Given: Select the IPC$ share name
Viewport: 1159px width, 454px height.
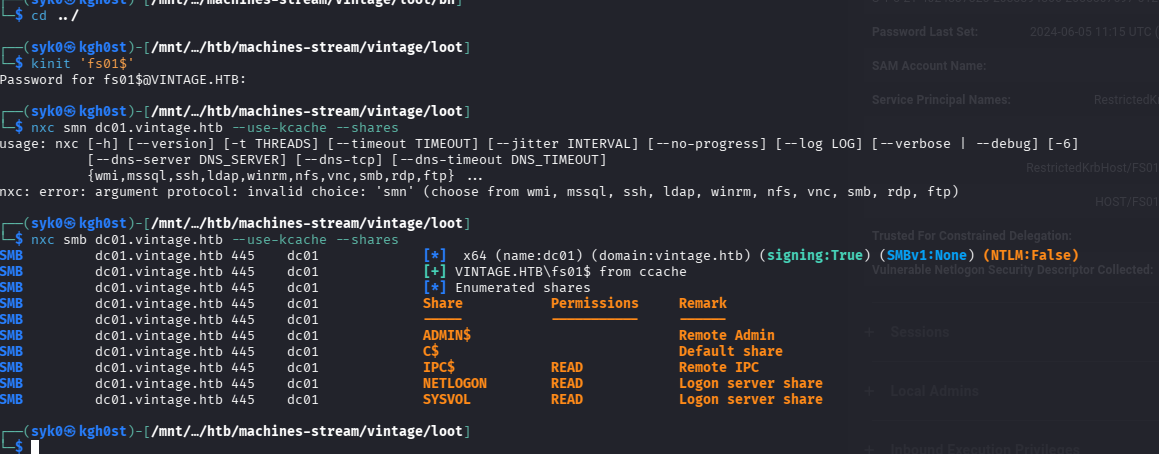Looking at the screenshot, I should [x=439, y=367].
